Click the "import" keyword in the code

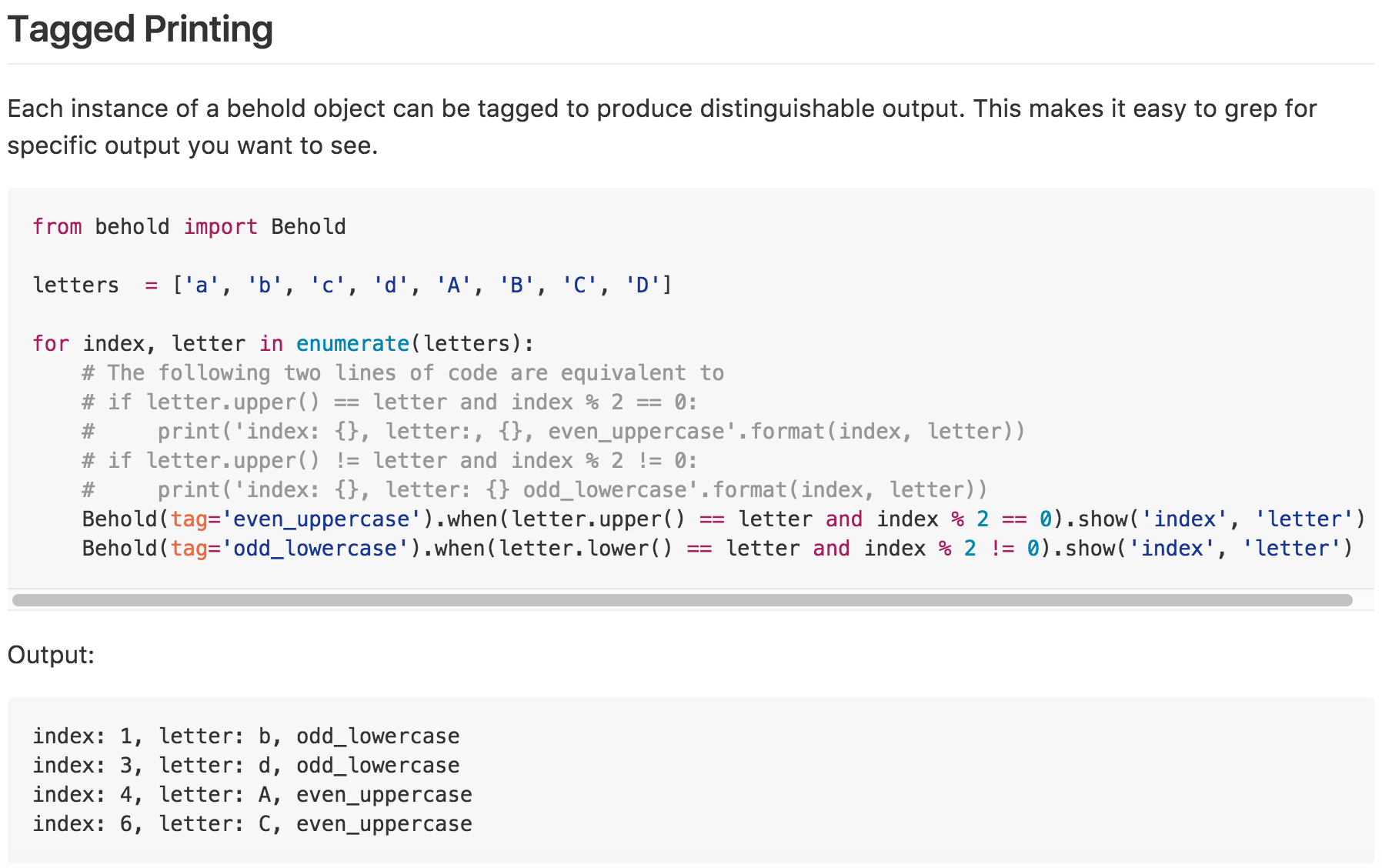click(220, 227)
